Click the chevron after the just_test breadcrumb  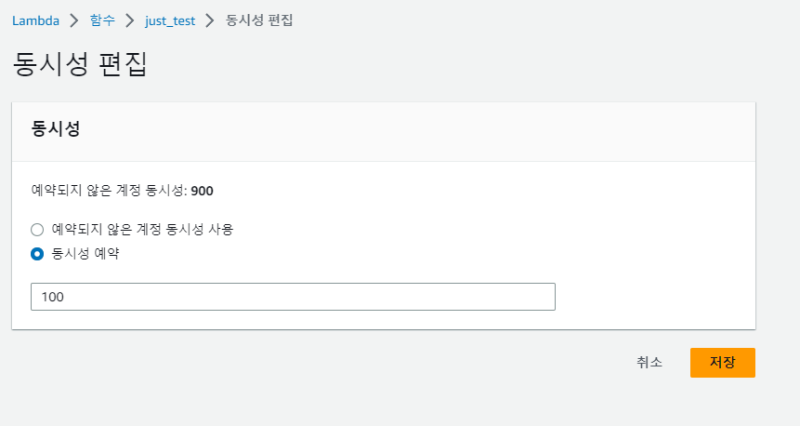[x=210, y=20]
